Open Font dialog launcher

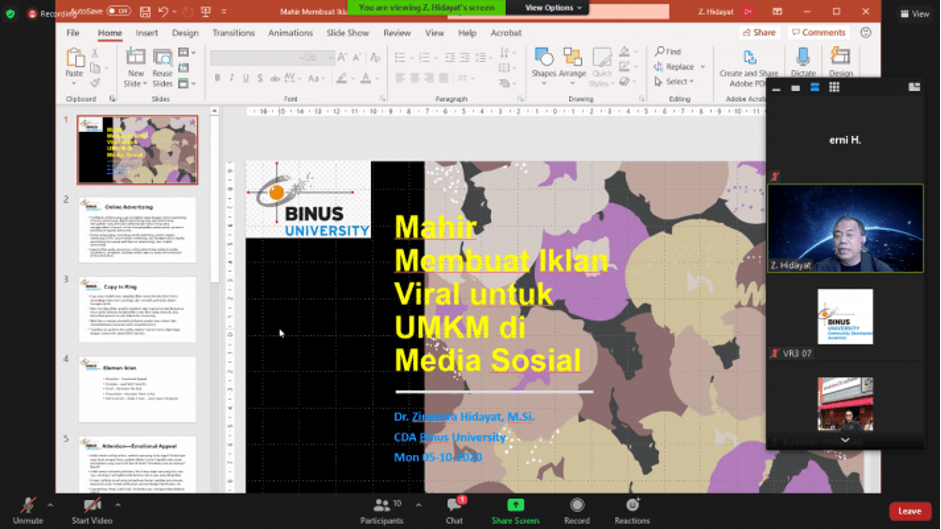tap(383, 98)
